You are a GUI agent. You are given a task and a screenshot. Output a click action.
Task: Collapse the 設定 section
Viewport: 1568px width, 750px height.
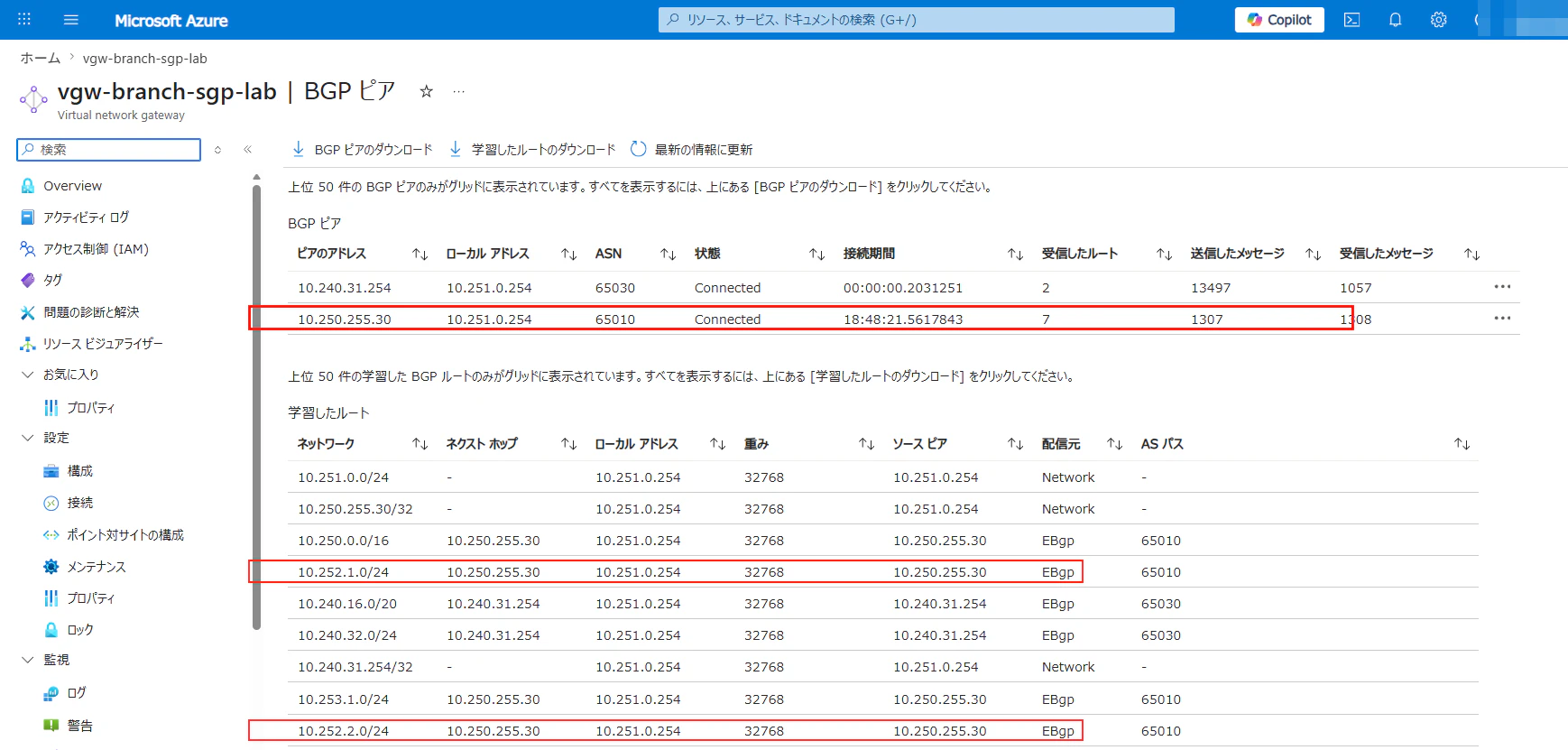tap(28, 438)
